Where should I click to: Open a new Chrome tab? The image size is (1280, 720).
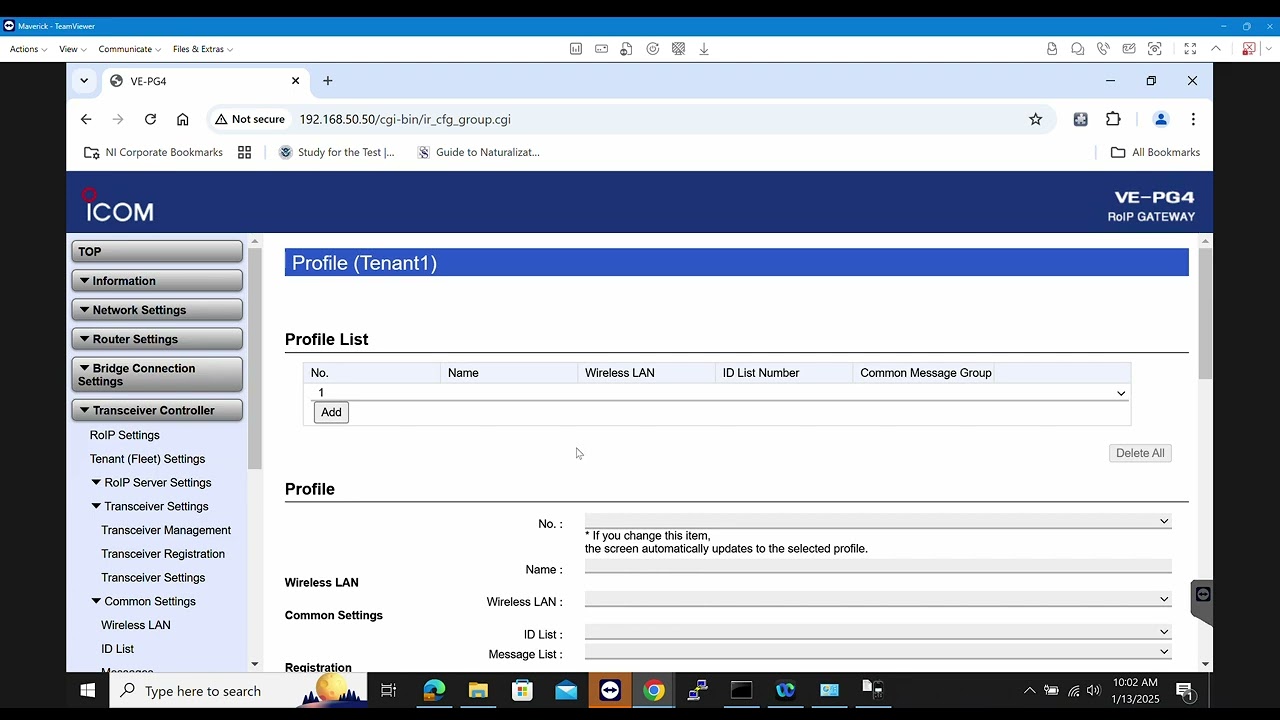click(327, 81)
